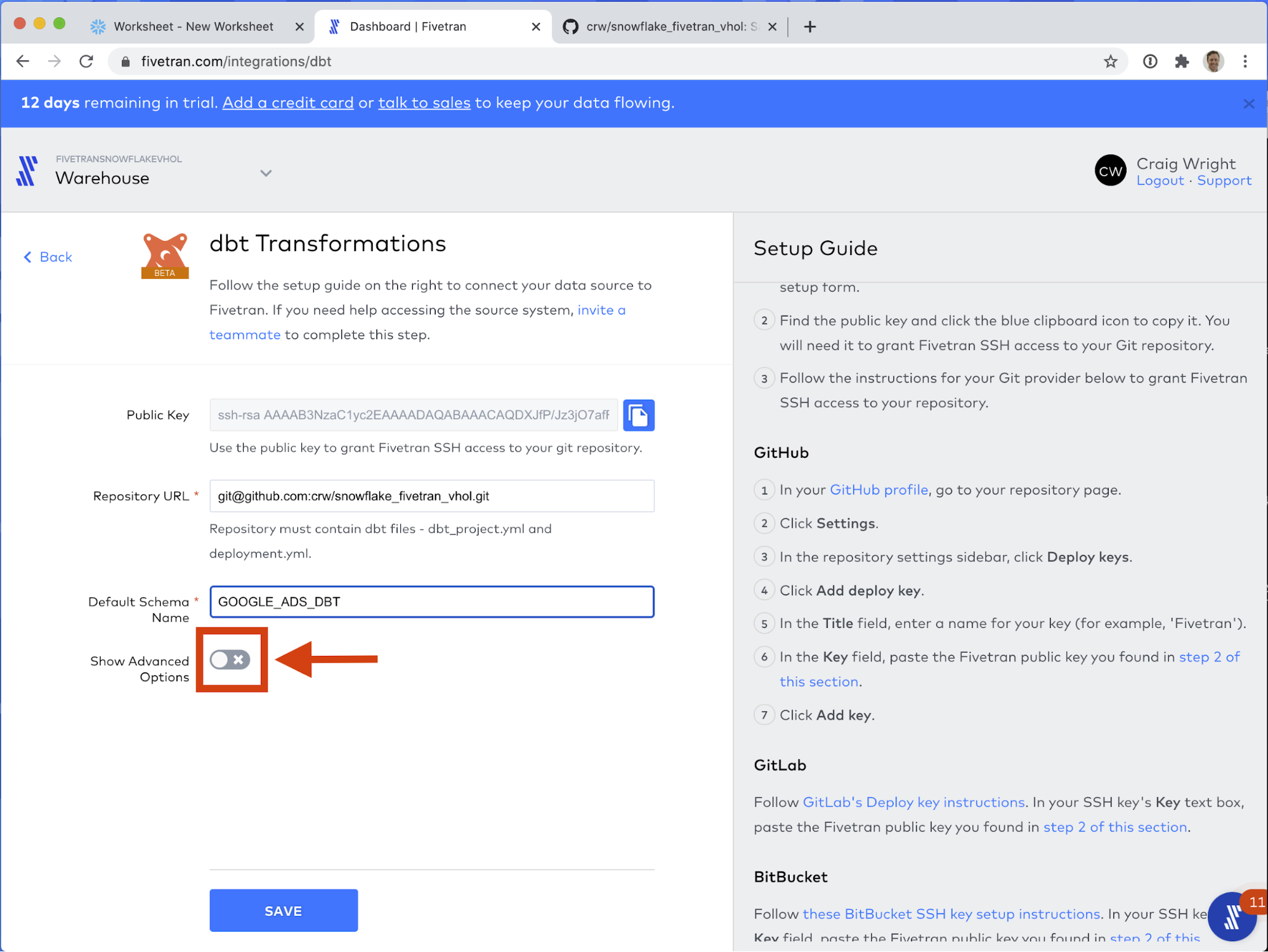
Task: Open browser extensions puzzle icon
Action: point(1181,62)
